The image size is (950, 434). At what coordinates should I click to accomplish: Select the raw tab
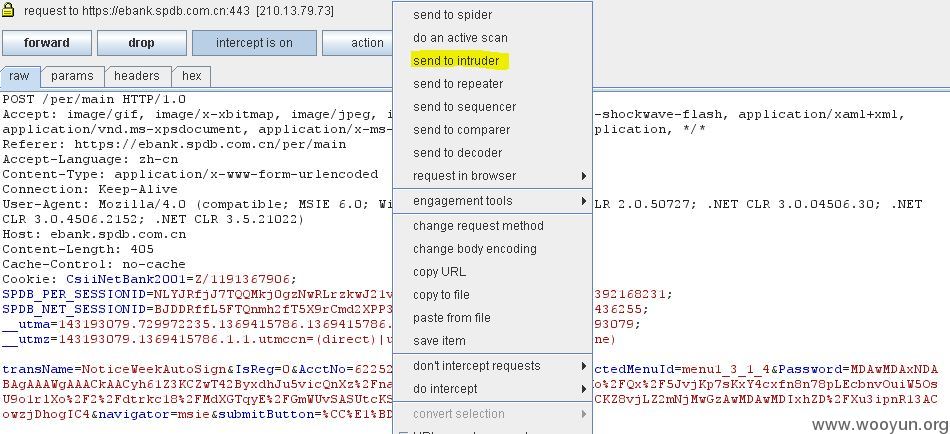pyautogui.click(x=19, y=76)
